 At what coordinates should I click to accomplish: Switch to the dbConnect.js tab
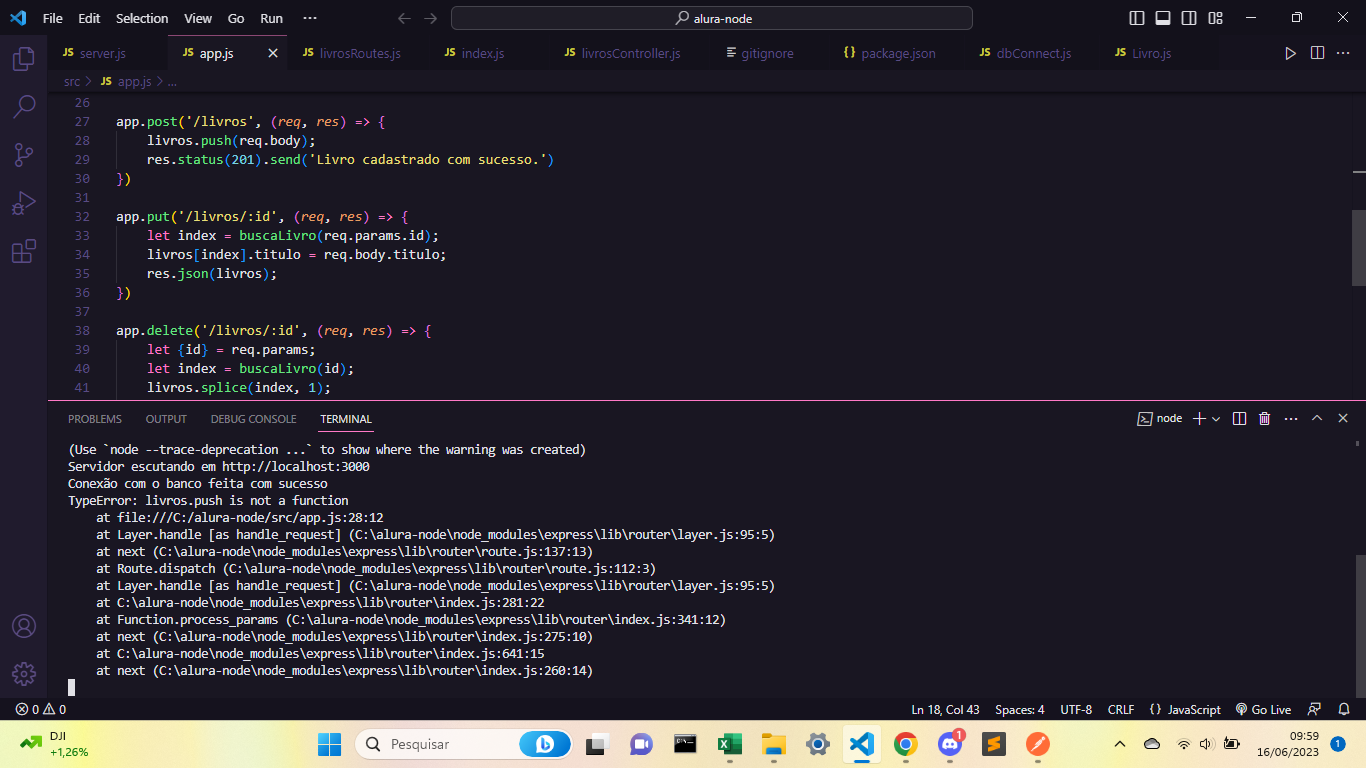[x=1033, y=53]
